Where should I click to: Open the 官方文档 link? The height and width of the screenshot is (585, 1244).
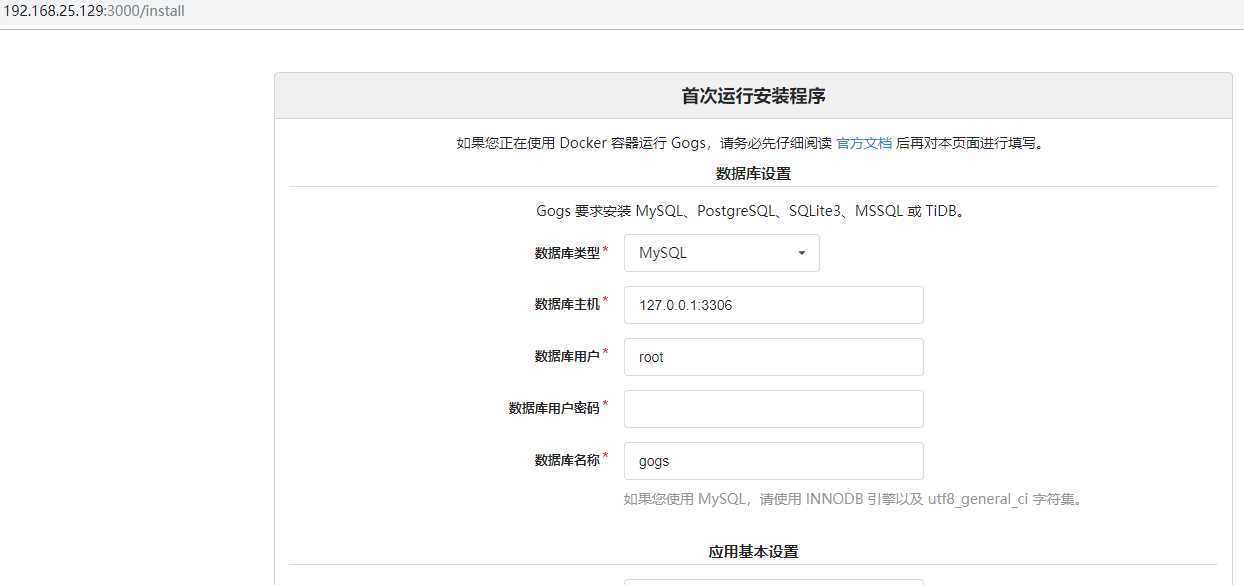[864, 143]
